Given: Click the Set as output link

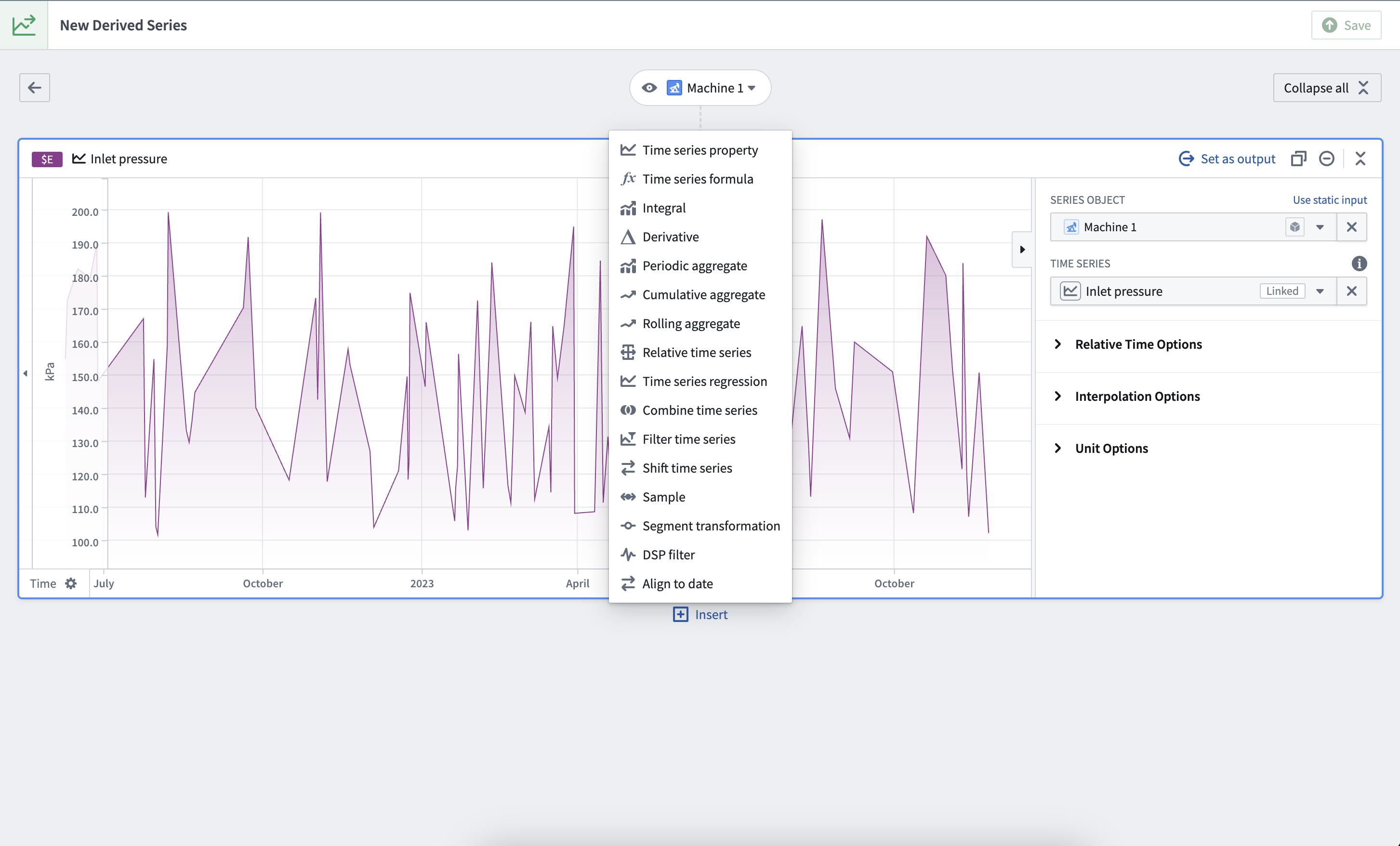Looking at the screenshot, I should [1227, 159].
